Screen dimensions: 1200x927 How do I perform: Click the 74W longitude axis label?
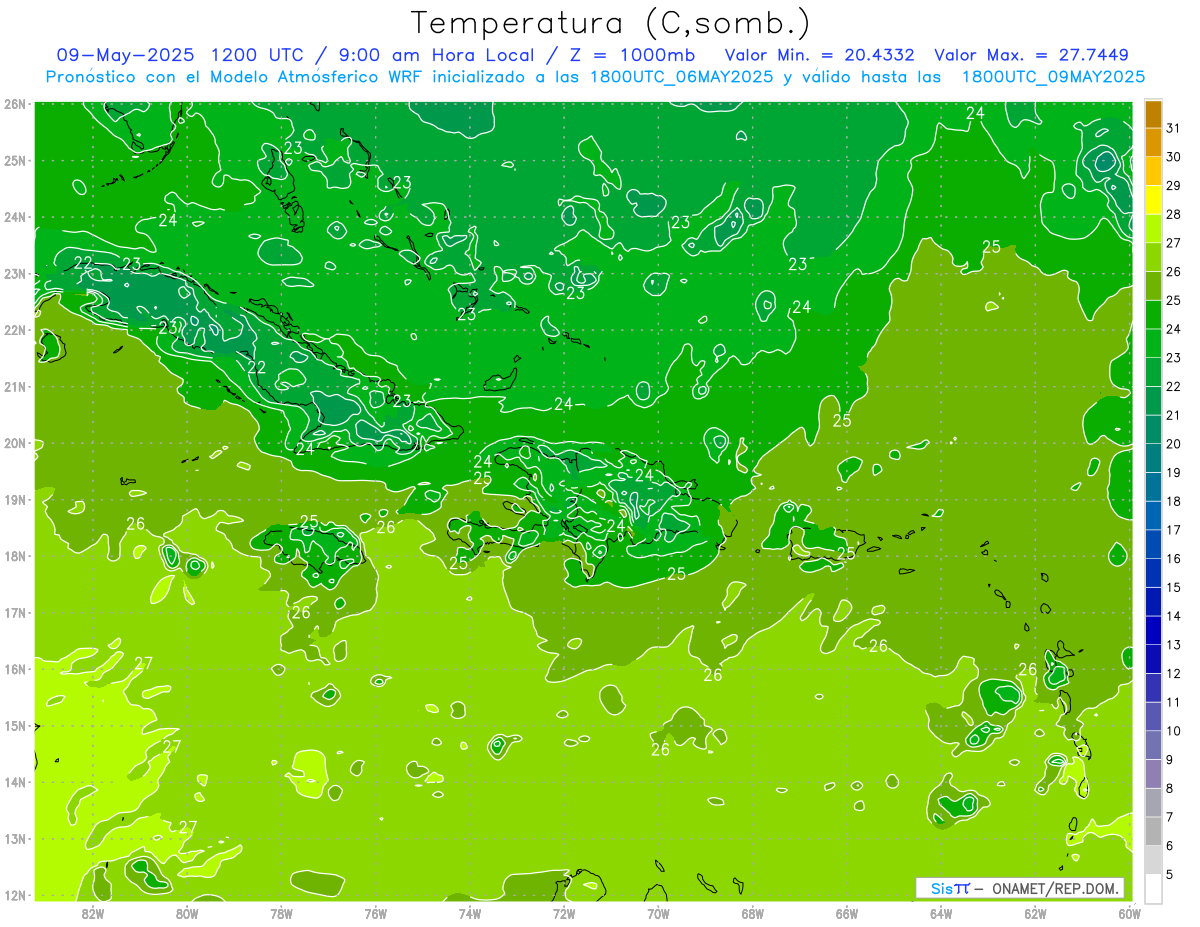[470, 913]
